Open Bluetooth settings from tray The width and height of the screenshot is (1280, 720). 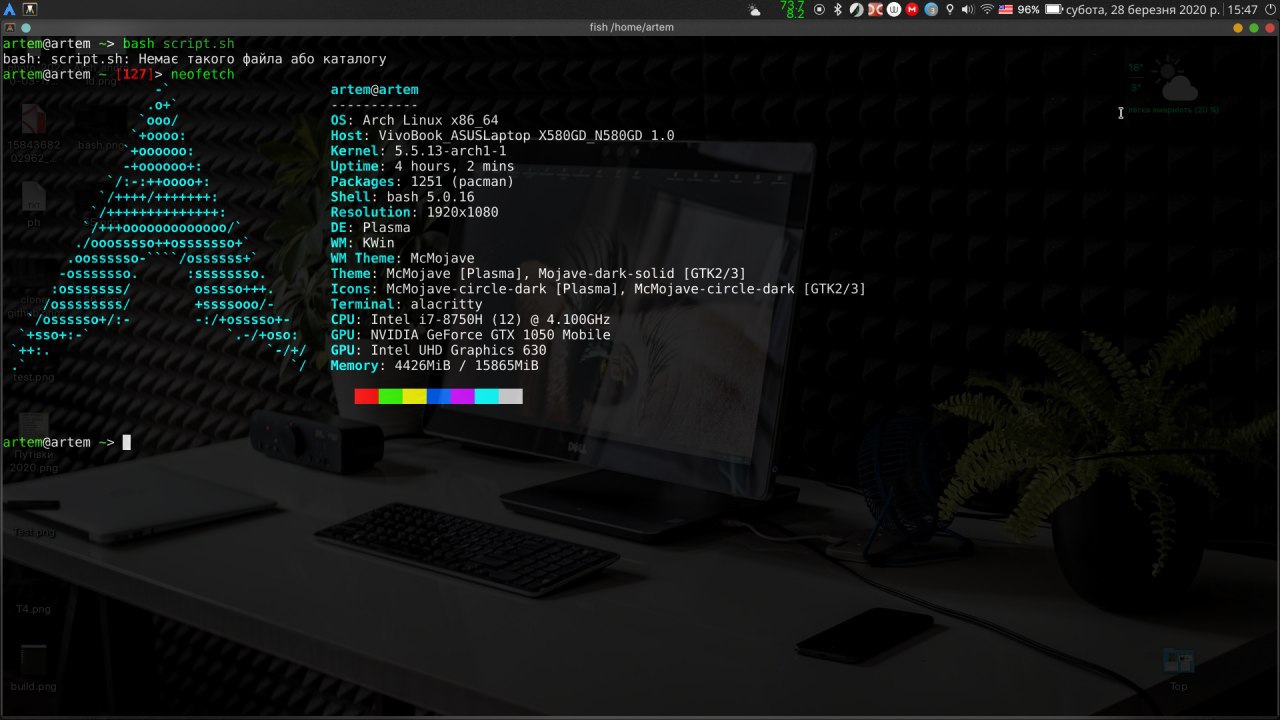pos(838,9)
